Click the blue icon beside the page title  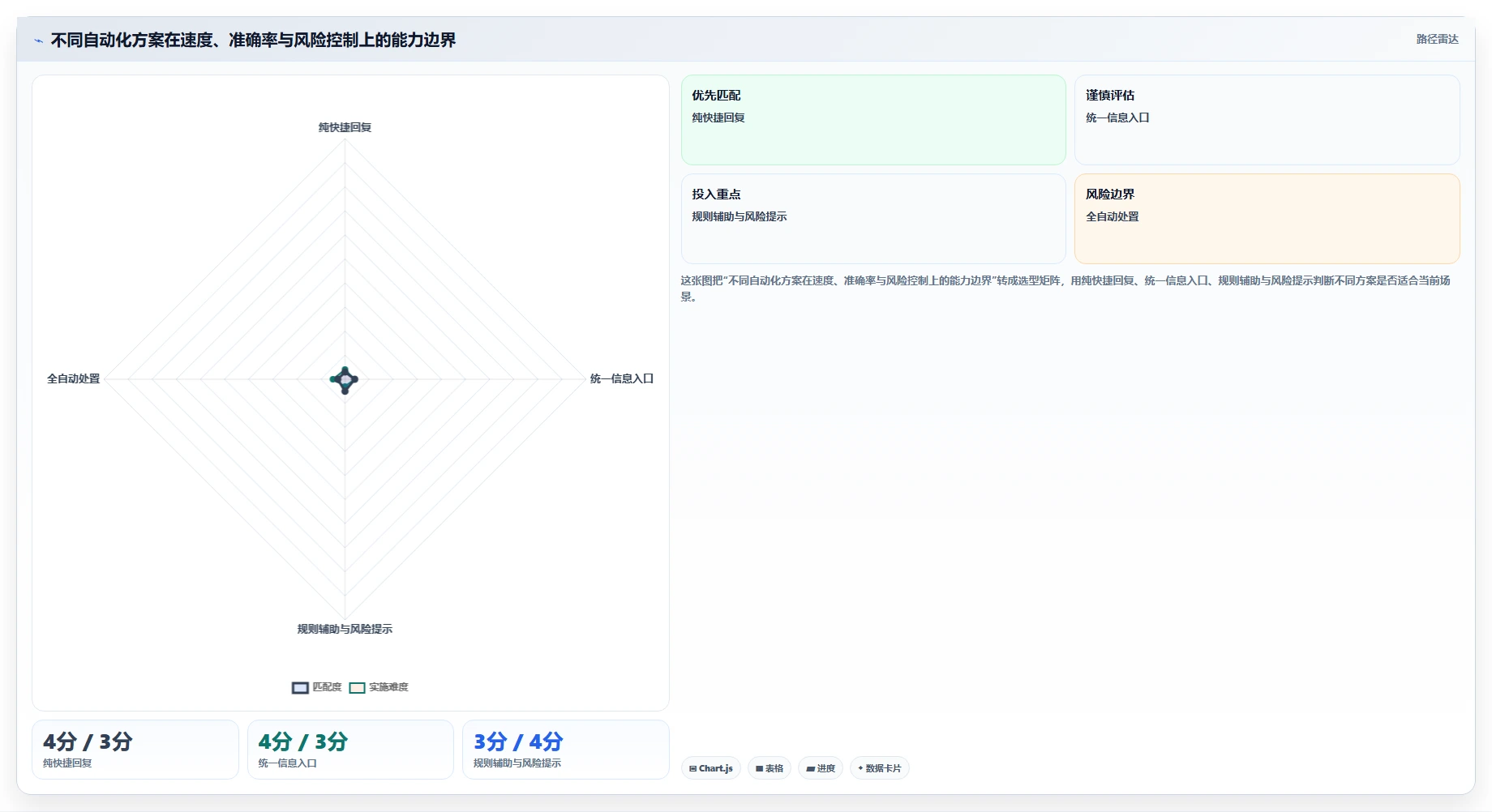point(38,41)
